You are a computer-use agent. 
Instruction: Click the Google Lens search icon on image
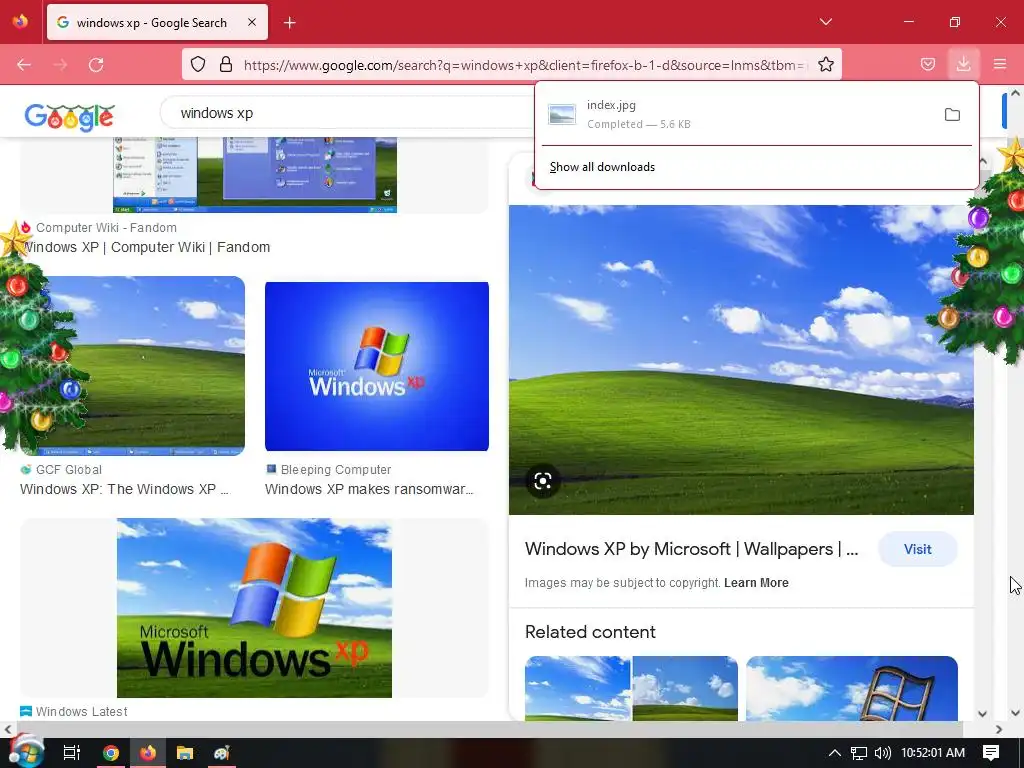coord(543,481)
